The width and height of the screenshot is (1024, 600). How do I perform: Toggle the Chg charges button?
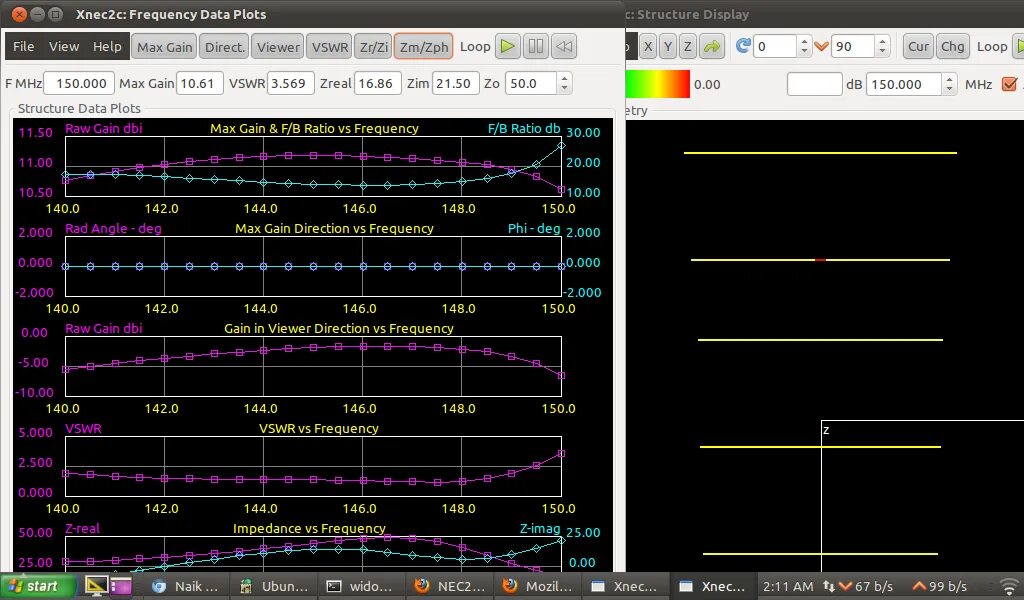pyautogui.click(x=952, y=46)
